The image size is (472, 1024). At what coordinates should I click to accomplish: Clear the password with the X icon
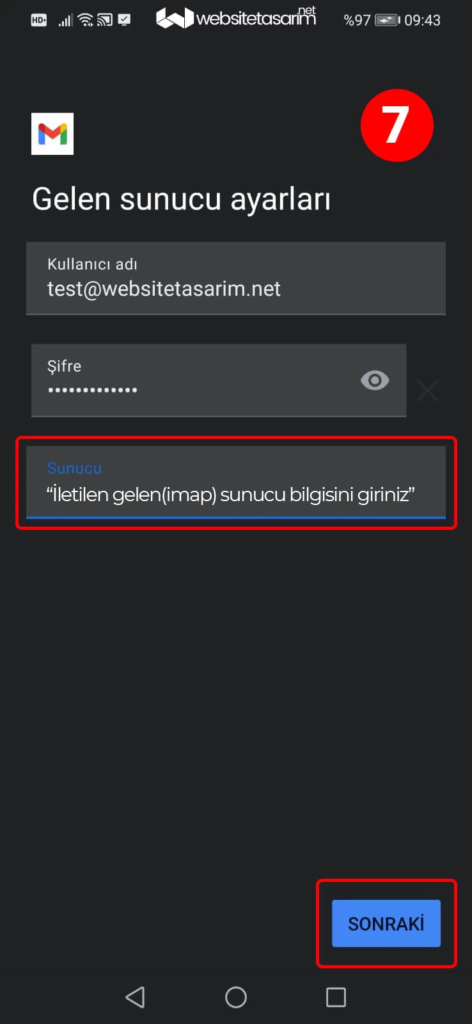[x=428, y=391]
